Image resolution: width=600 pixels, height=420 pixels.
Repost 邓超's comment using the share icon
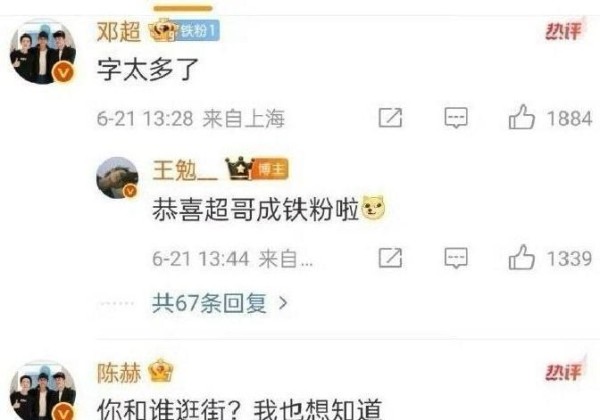coord(390,117)
